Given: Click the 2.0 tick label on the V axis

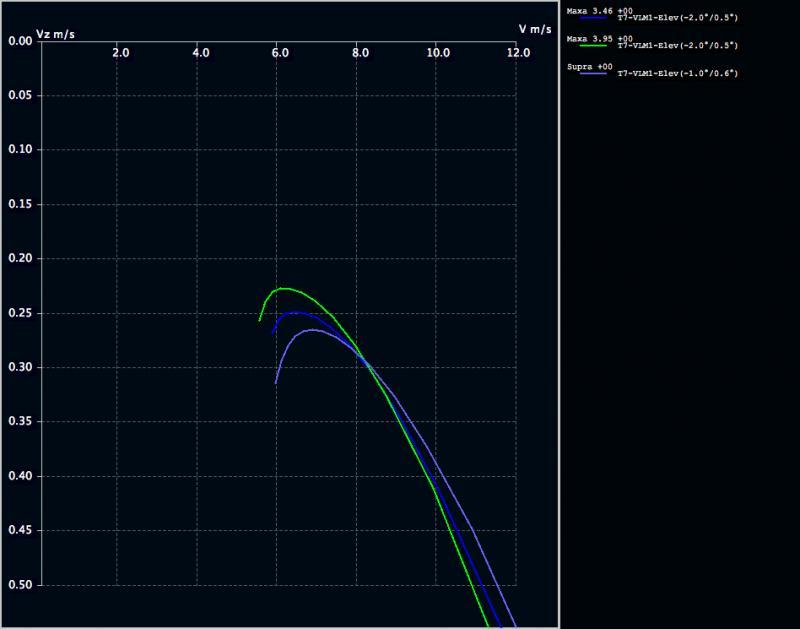Looking at the screenshot, I should click(x=120, y=52).
